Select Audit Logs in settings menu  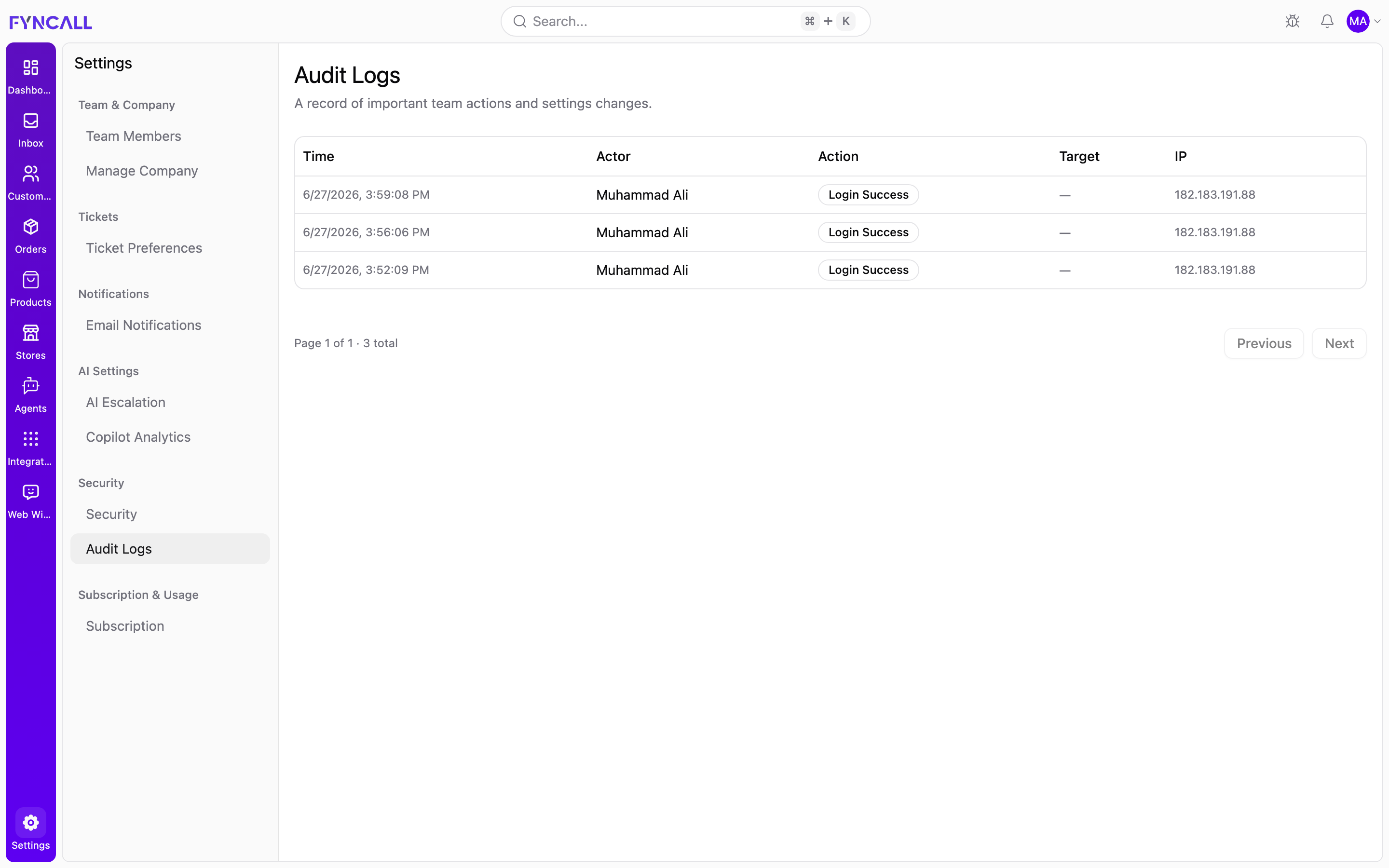pyautogui.click(x=170, y=549)
